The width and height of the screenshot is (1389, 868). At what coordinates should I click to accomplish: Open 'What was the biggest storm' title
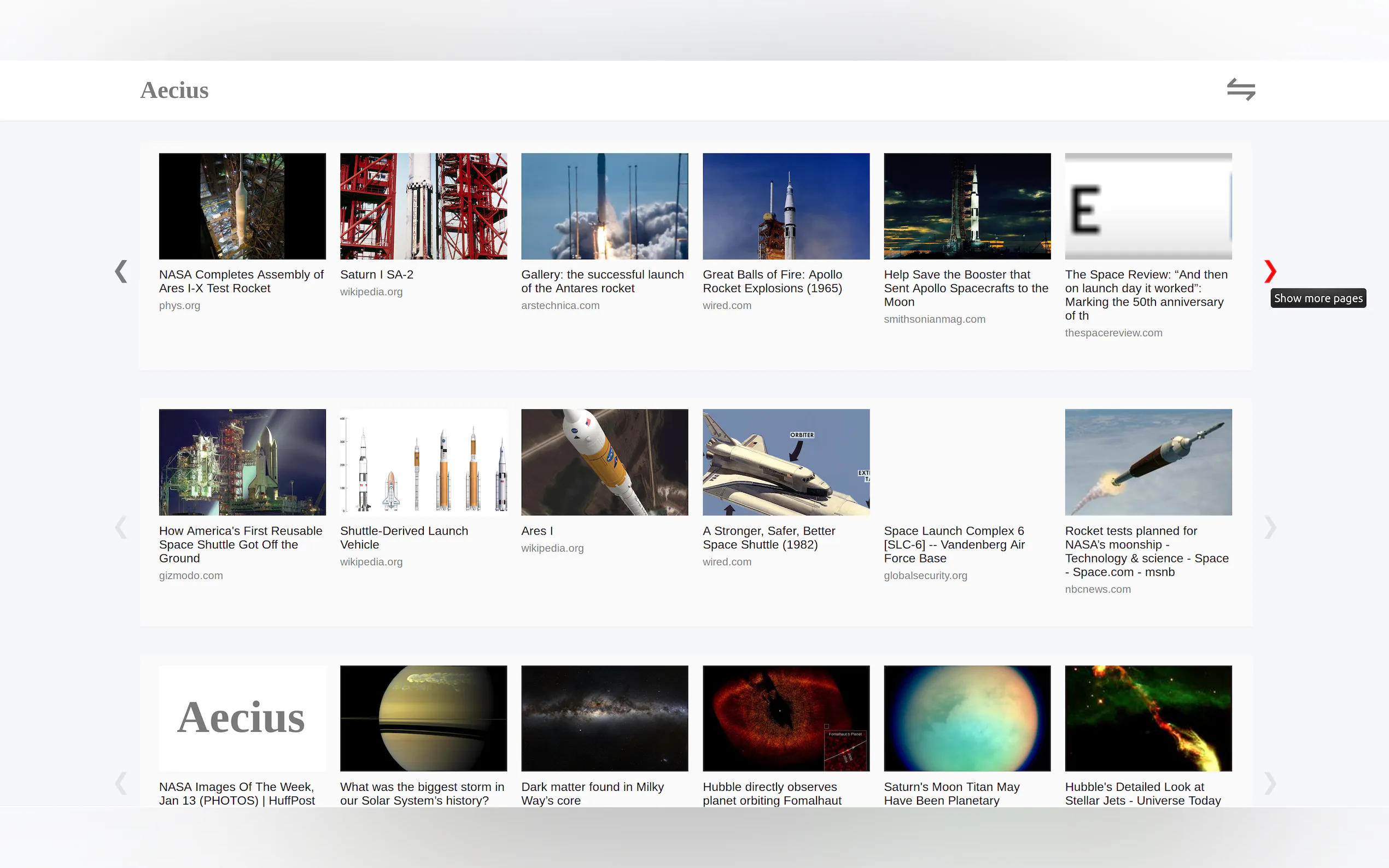pos(422,793)
